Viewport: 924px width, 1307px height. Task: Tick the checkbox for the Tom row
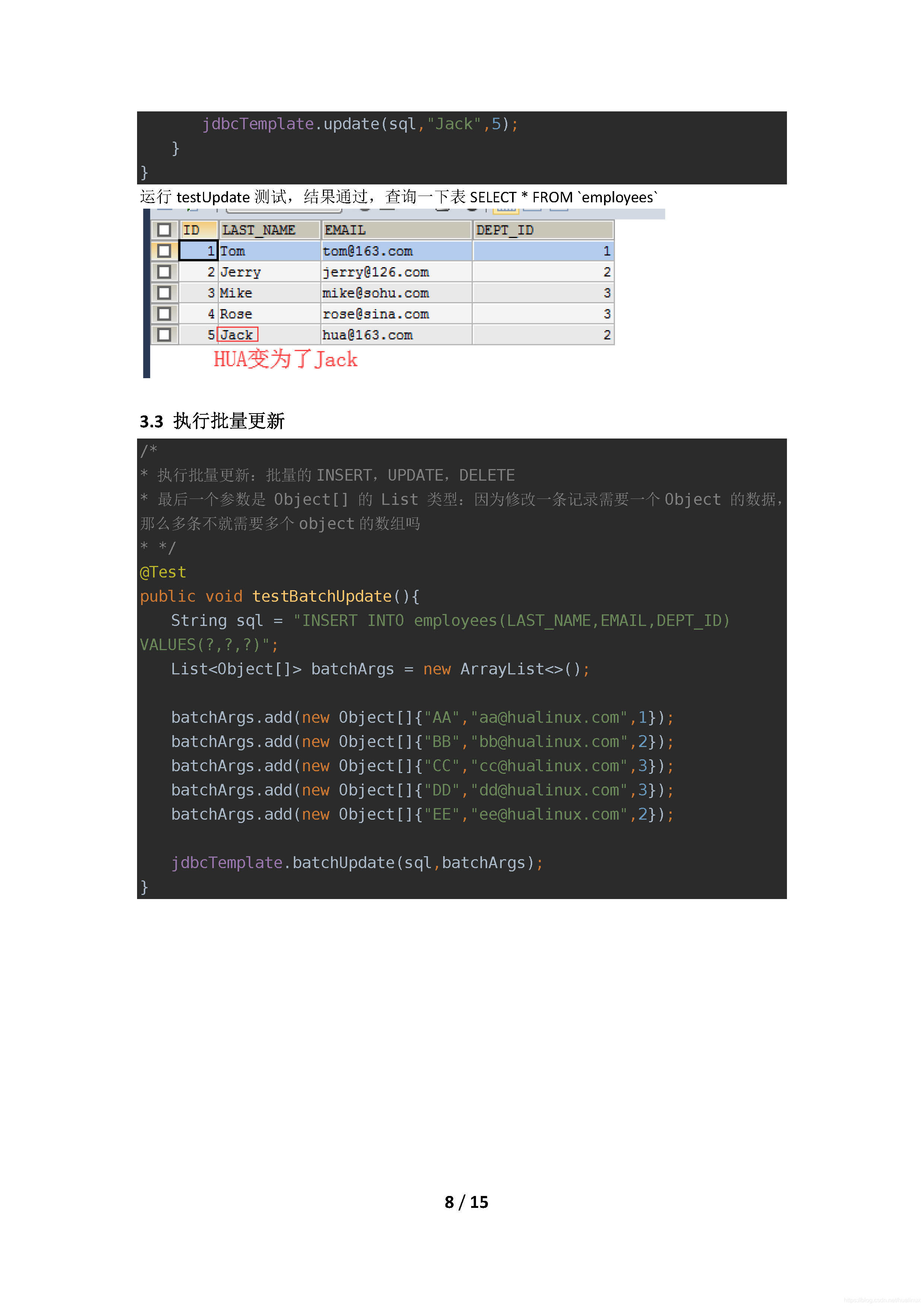pyautogui.click(x=164, y=251)
